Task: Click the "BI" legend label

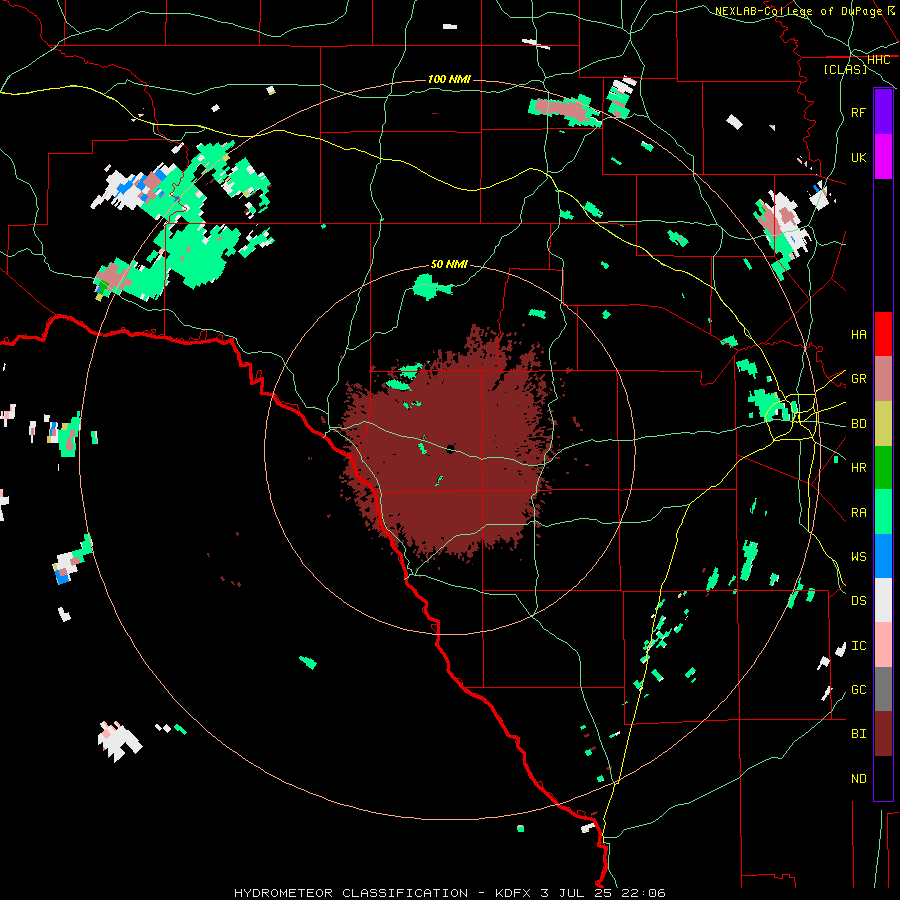Action: (858, 734)
